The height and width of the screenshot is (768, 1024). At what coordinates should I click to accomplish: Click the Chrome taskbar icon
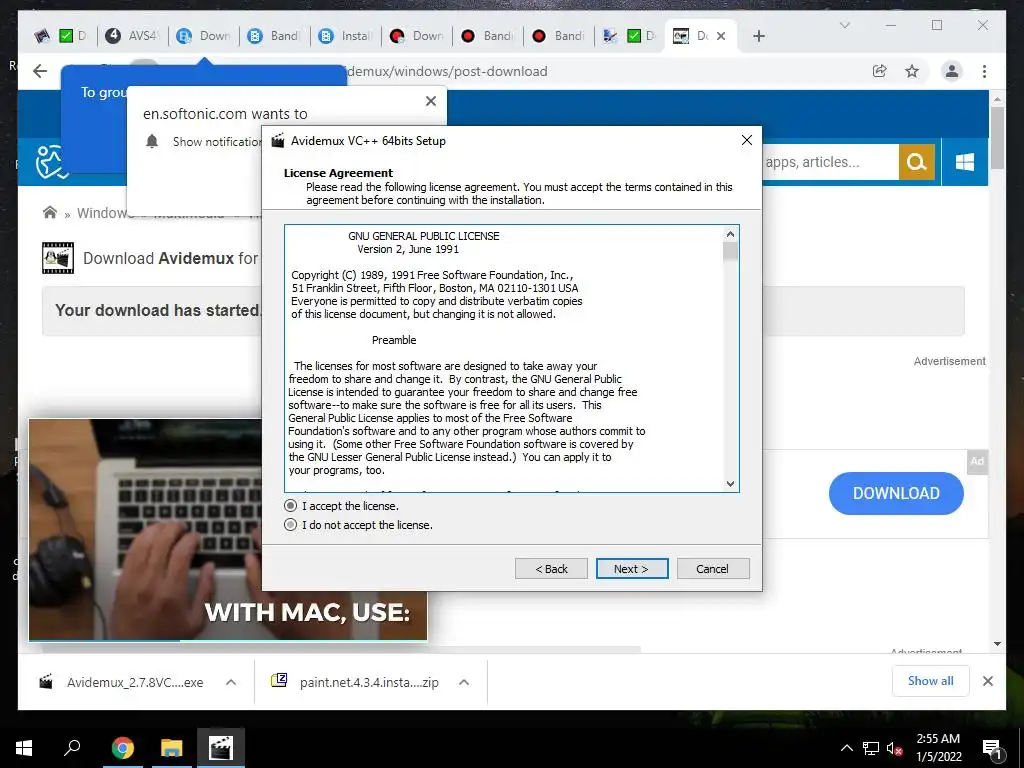pyautogui.click(x=123, y=748)
